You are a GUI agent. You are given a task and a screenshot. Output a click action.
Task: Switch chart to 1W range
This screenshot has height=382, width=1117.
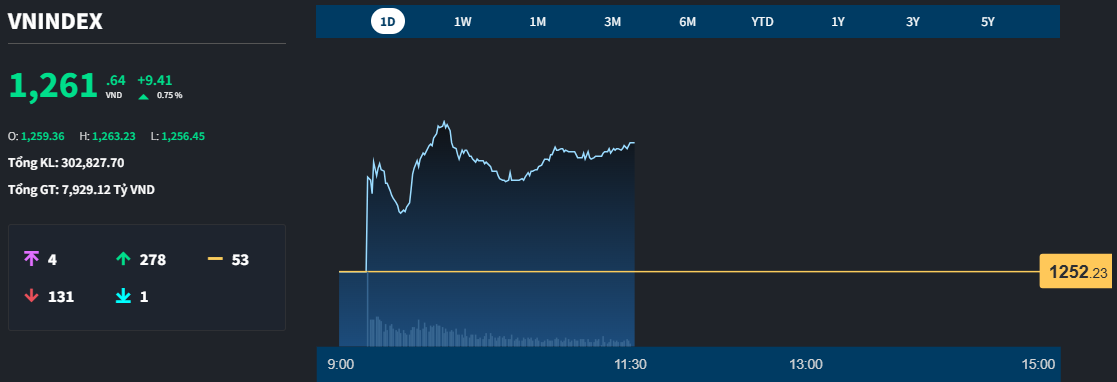[463, 21]
